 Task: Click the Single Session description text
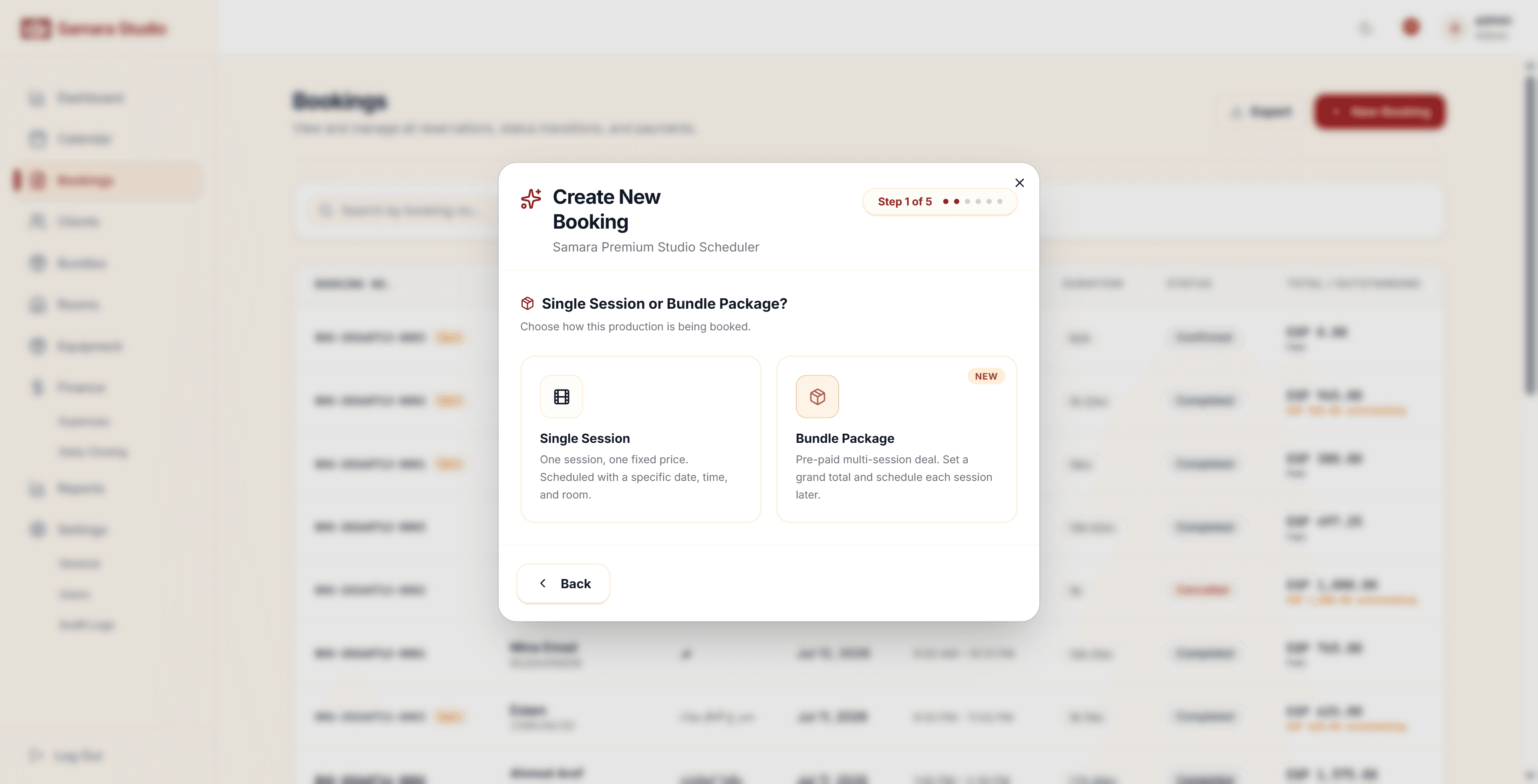pos(634,477)
